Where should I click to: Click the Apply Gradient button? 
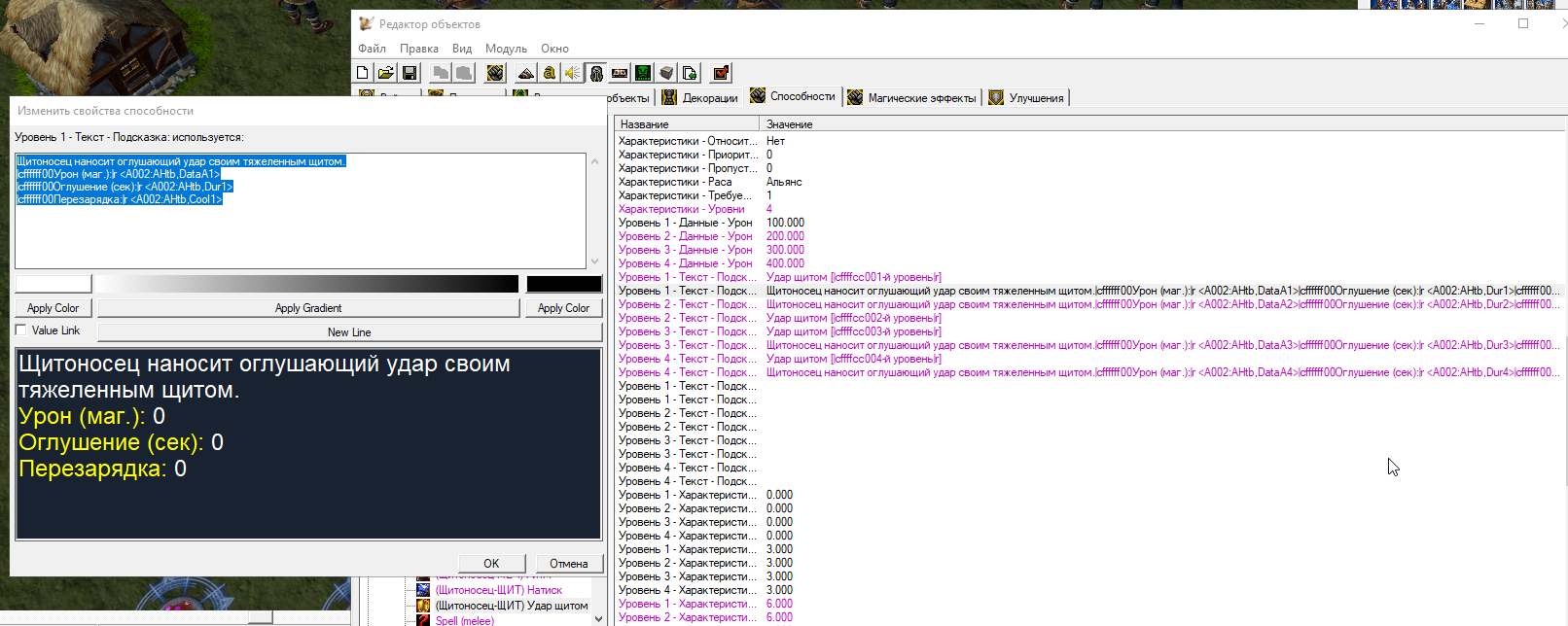click(x=308, y=308)
